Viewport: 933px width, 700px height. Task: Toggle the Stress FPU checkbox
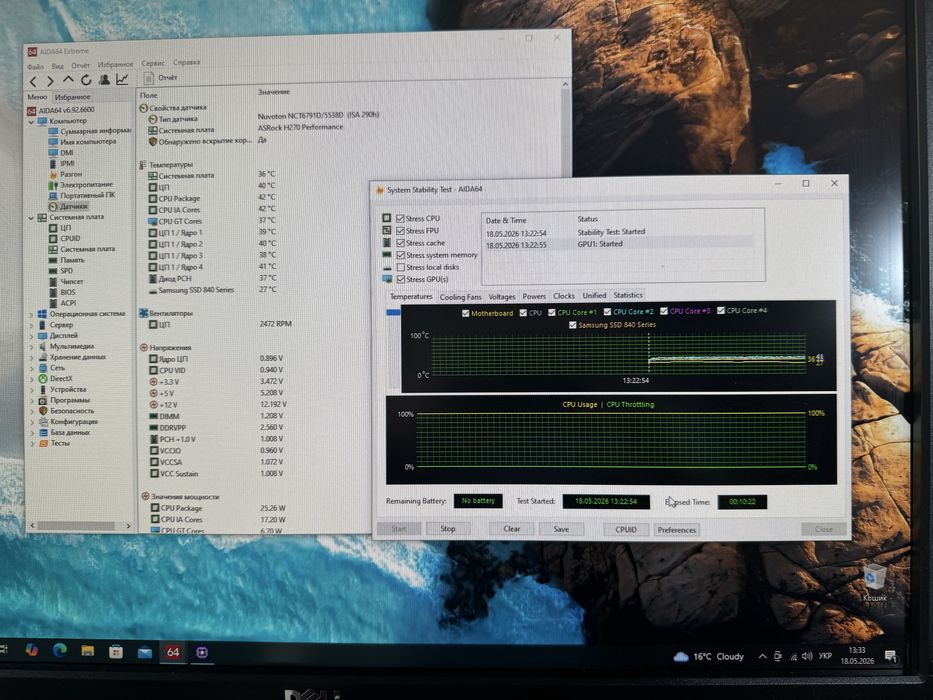pyautogui.click(x=400, y=230)
